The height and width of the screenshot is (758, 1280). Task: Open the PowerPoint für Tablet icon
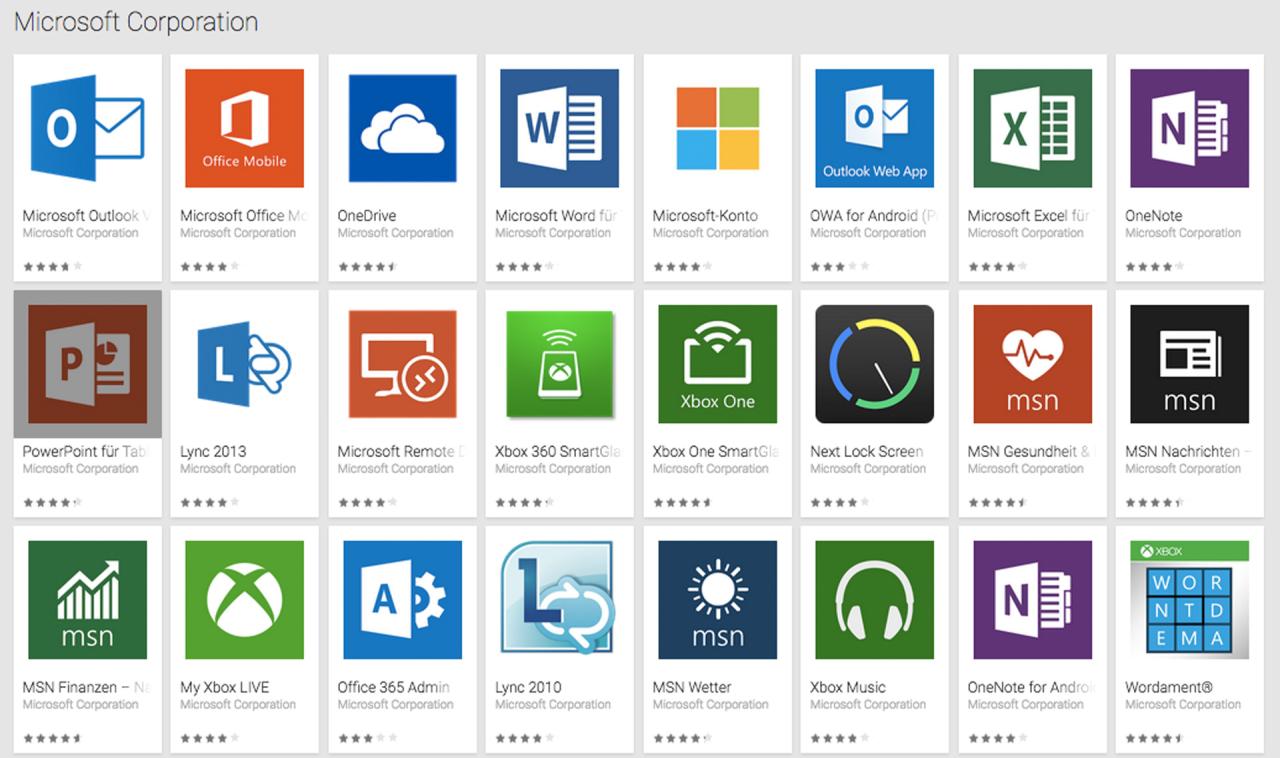tap(88, 364)
